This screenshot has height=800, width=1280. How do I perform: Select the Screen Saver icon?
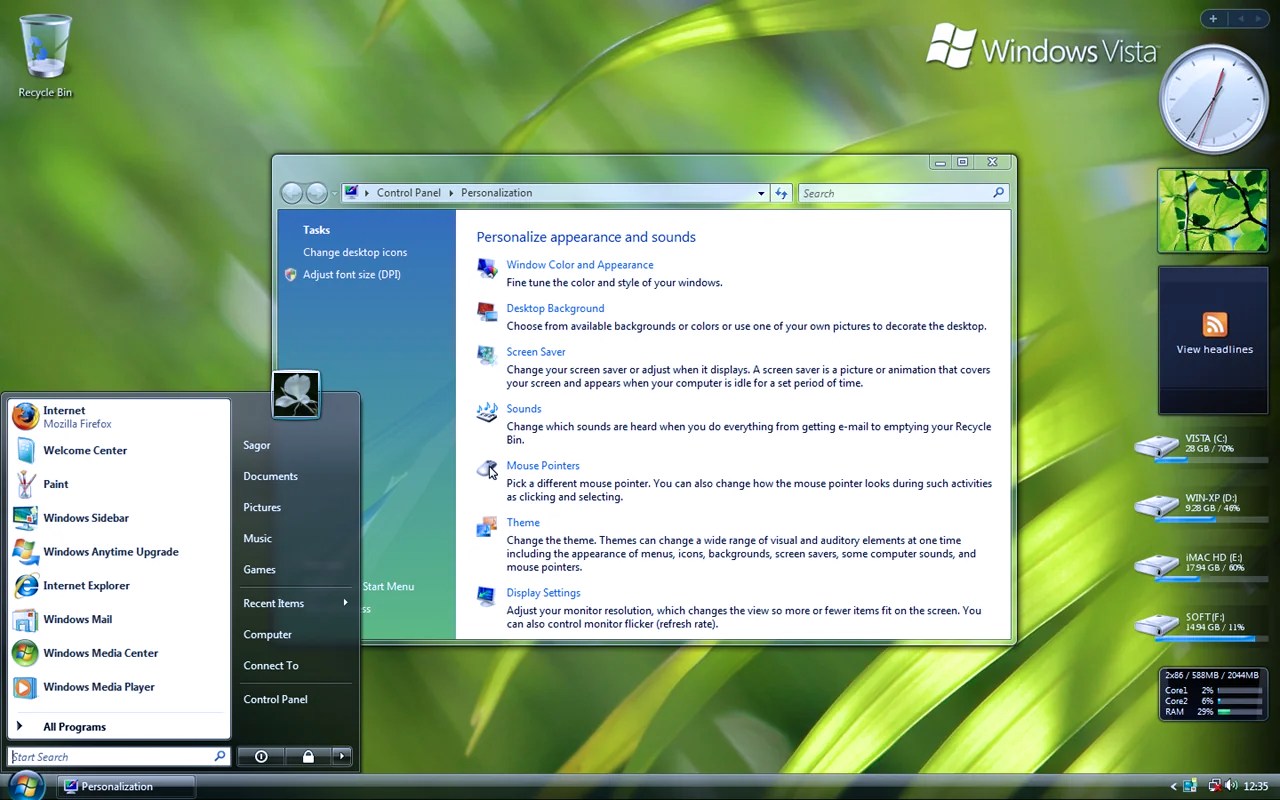(487, 355)
